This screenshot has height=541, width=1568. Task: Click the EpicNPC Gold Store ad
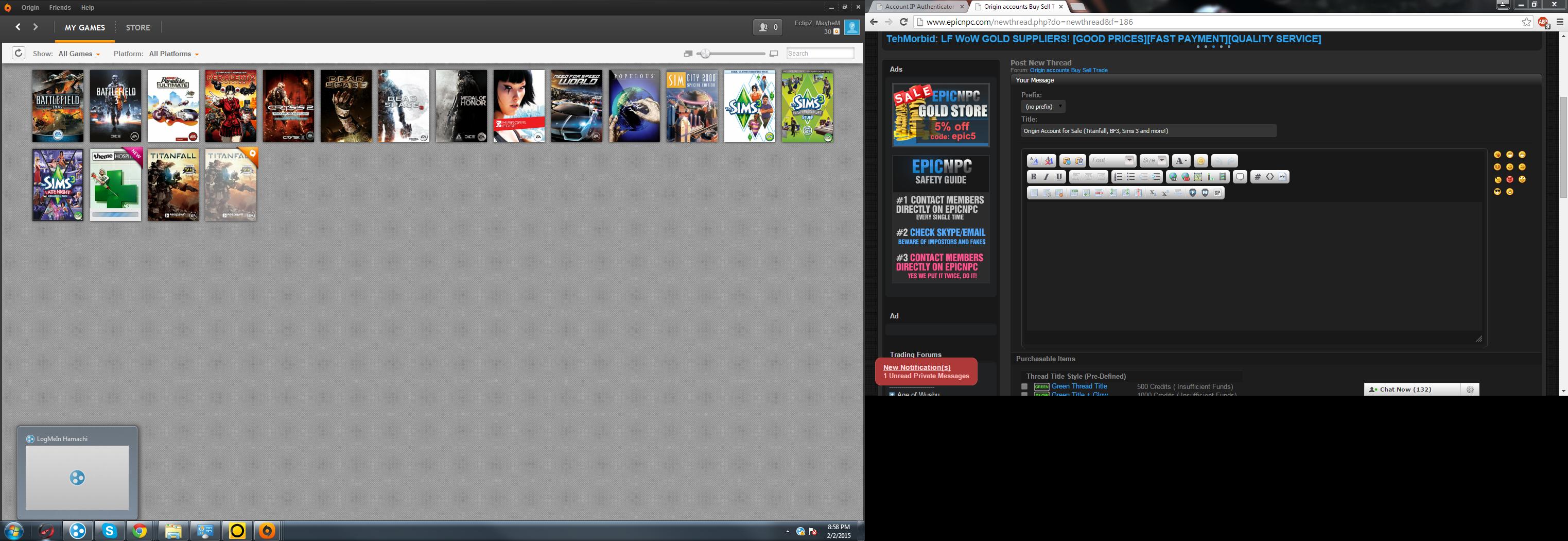pos(940,114)
